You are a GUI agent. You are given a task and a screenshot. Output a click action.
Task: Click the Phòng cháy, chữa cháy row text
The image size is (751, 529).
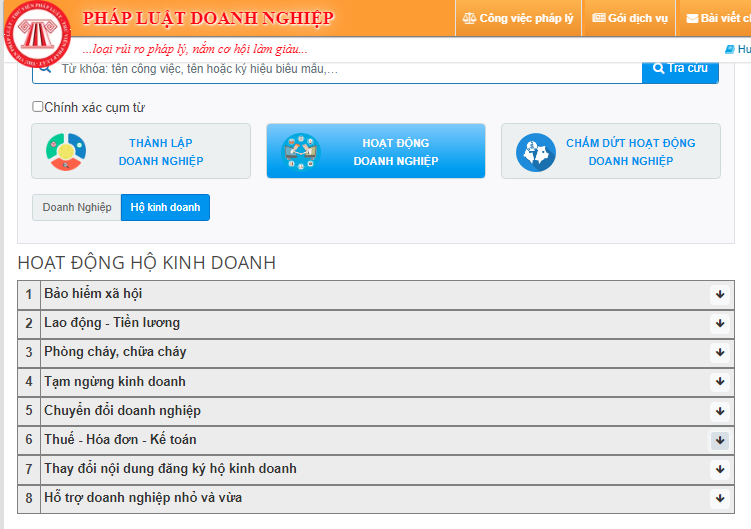115,352
